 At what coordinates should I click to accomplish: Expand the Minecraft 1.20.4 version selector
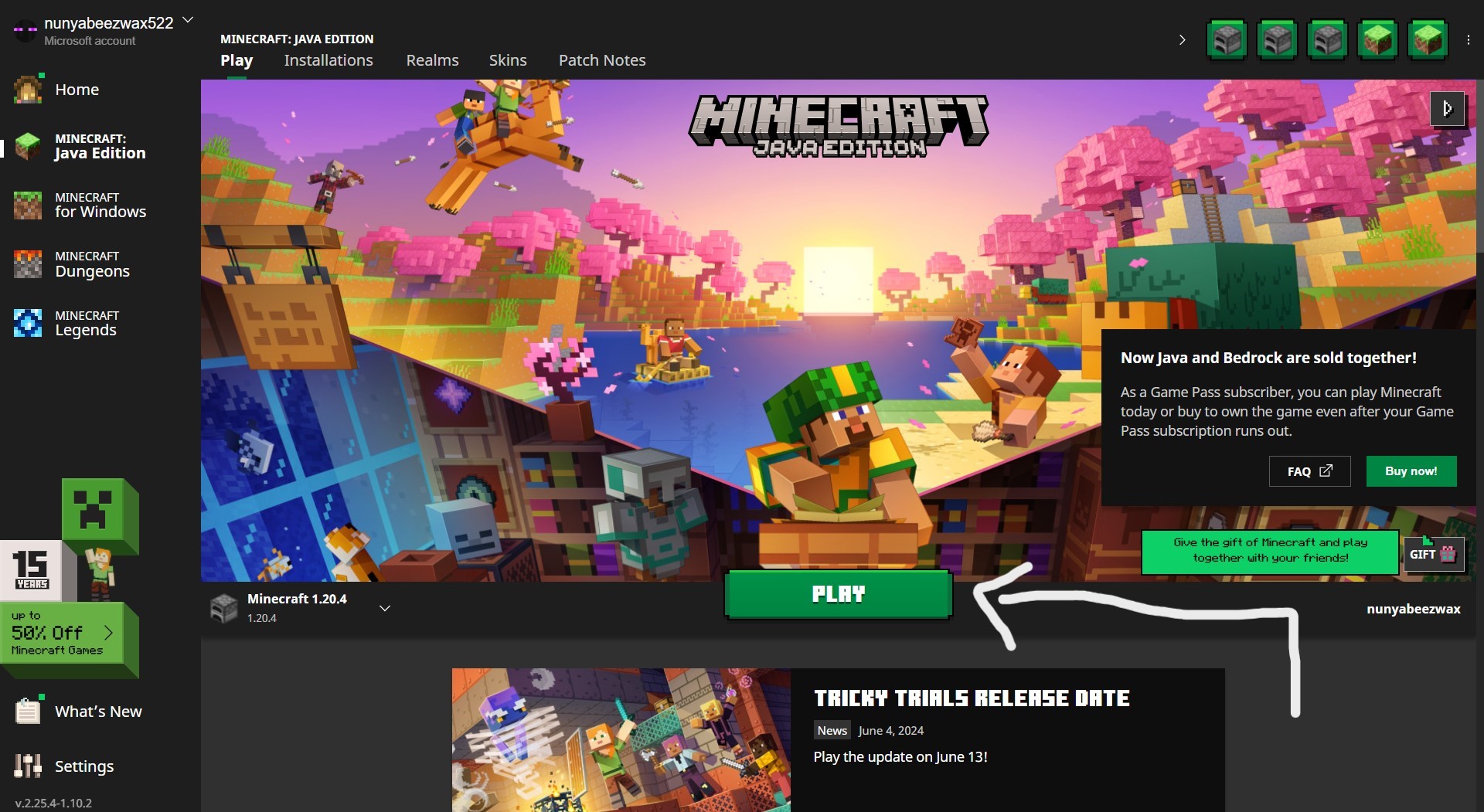384,609
